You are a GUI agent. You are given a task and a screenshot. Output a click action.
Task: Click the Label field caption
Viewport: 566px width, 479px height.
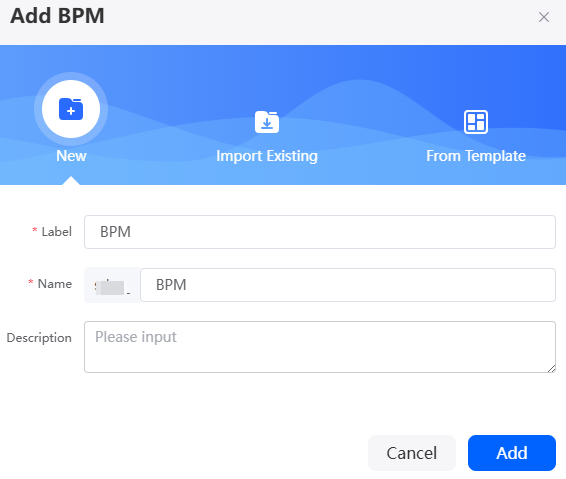coord(57,232)
